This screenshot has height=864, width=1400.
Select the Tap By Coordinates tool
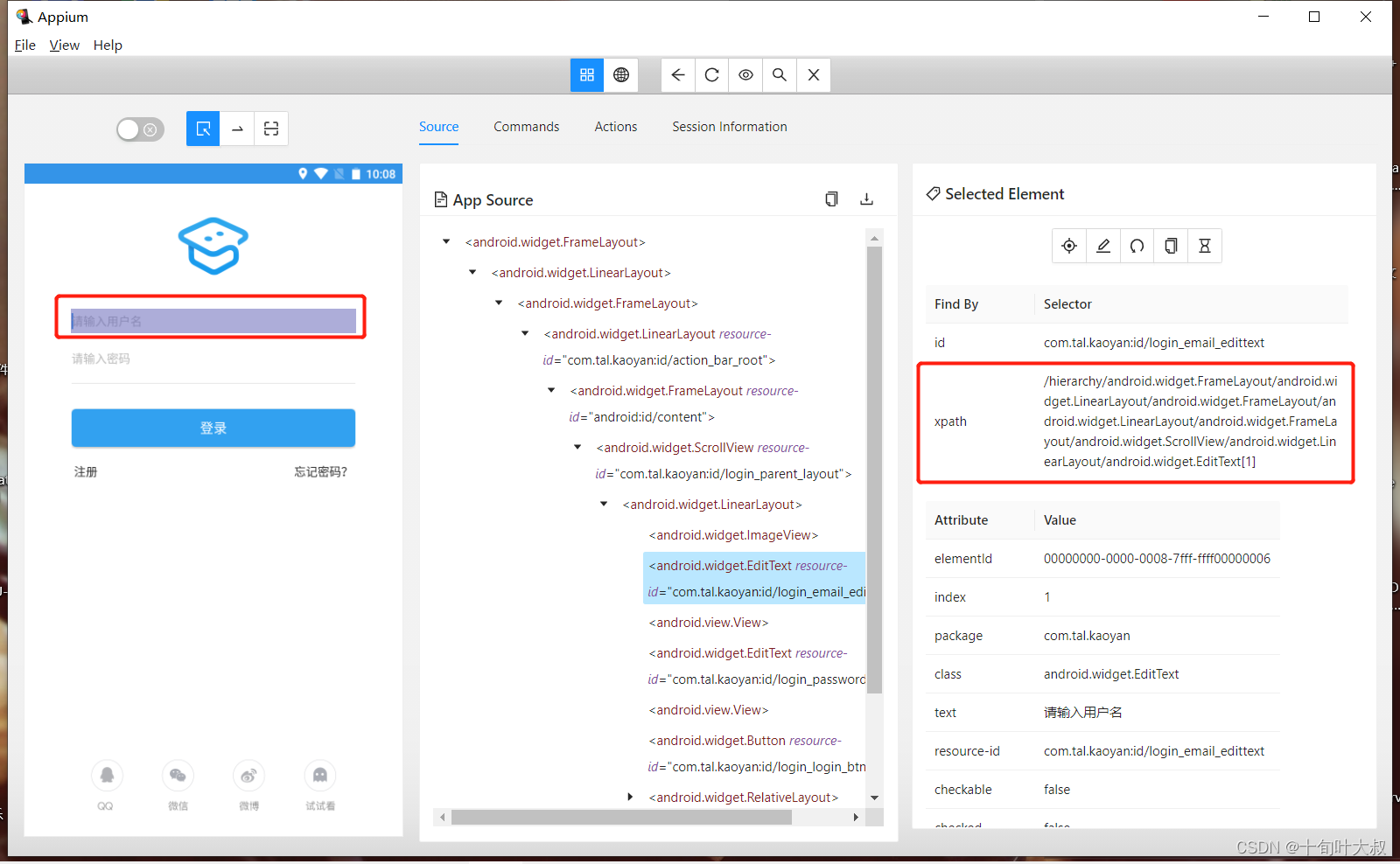coord(271,129)
